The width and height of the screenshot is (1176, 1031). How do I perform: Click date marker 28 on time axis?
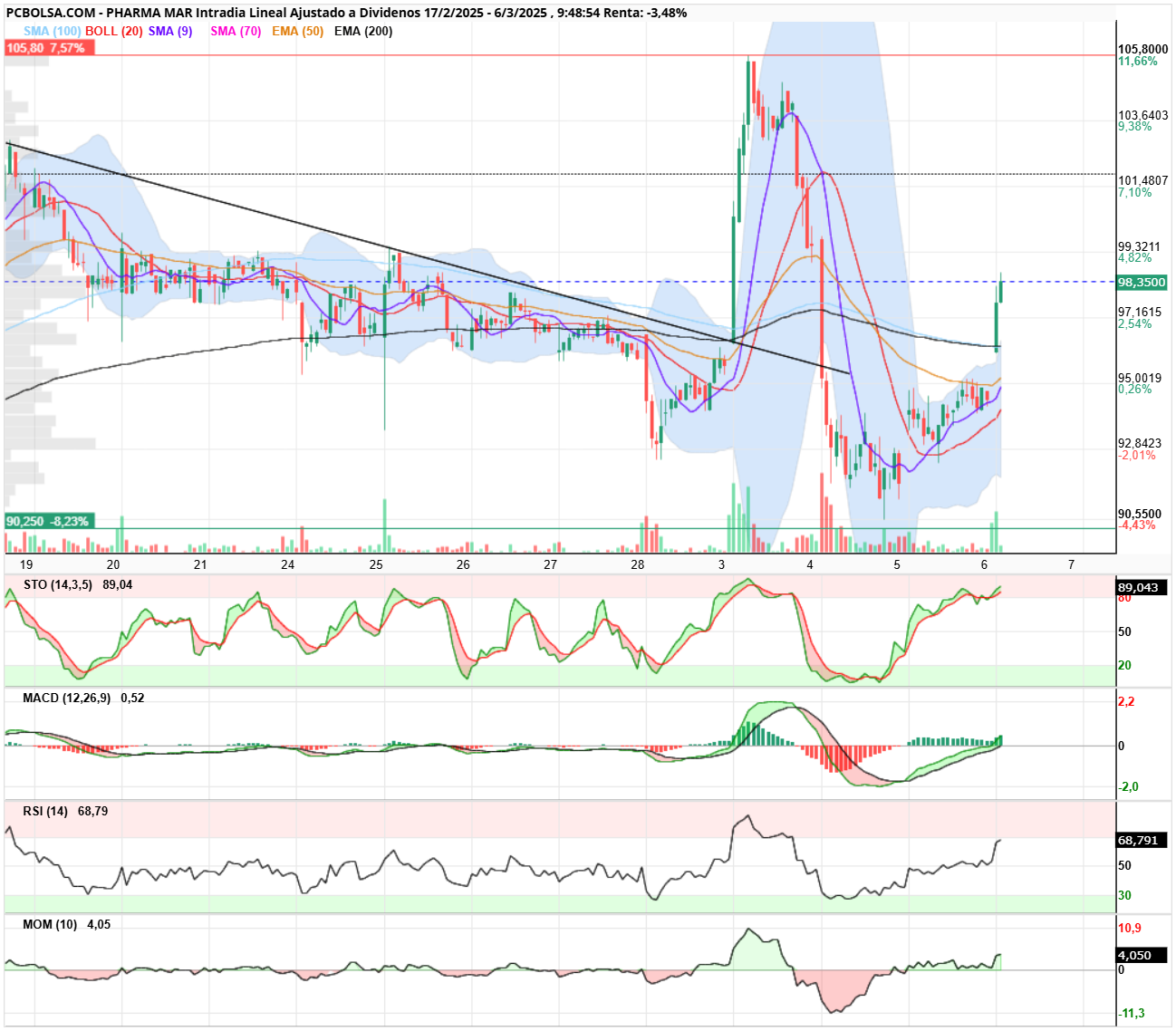638,564
